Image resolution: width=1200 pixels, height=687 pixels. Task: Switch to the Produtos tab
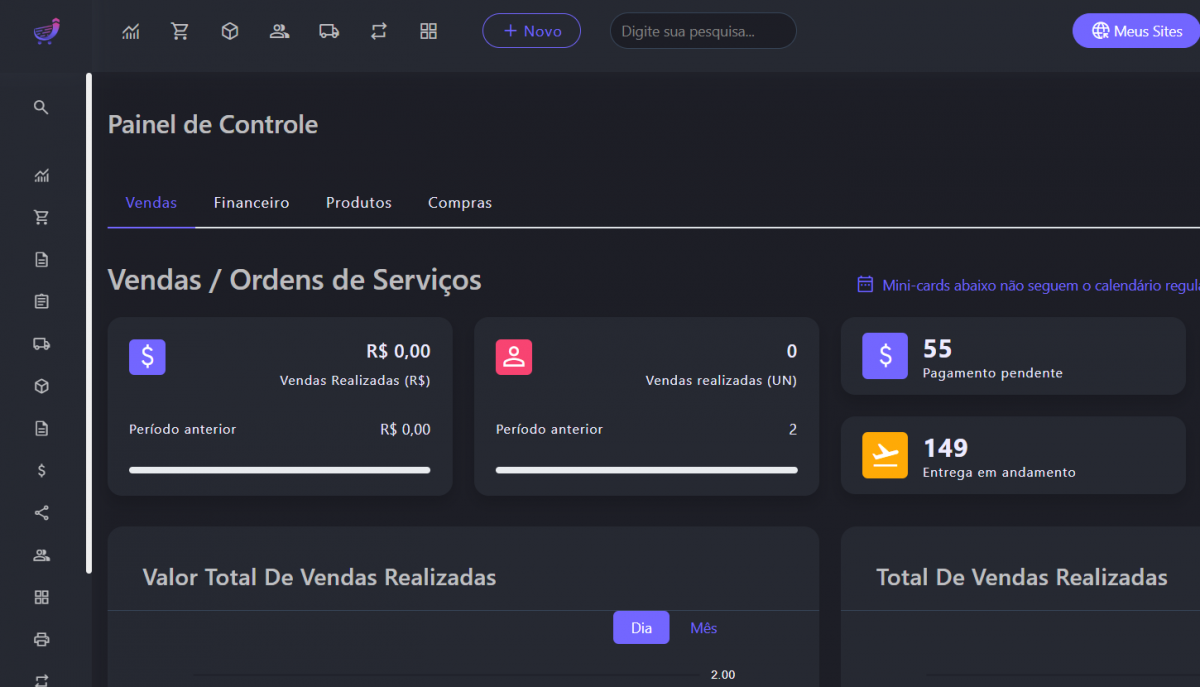[x=359, y=203]
